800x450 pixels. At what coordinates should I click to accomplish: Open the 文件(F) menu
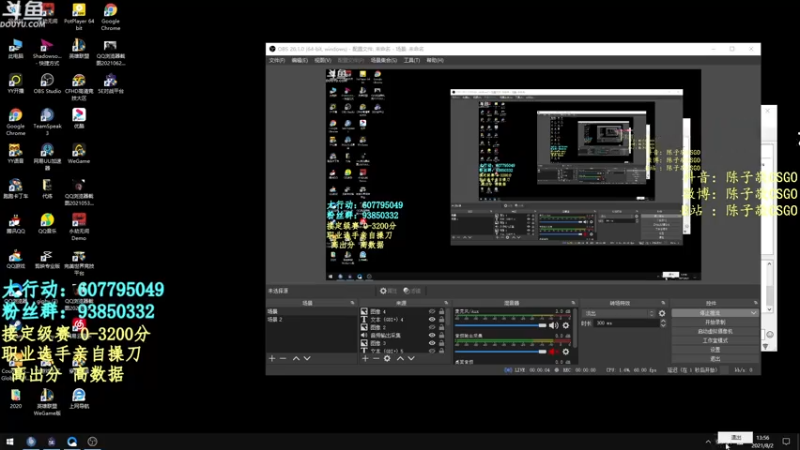coord(277,60)
